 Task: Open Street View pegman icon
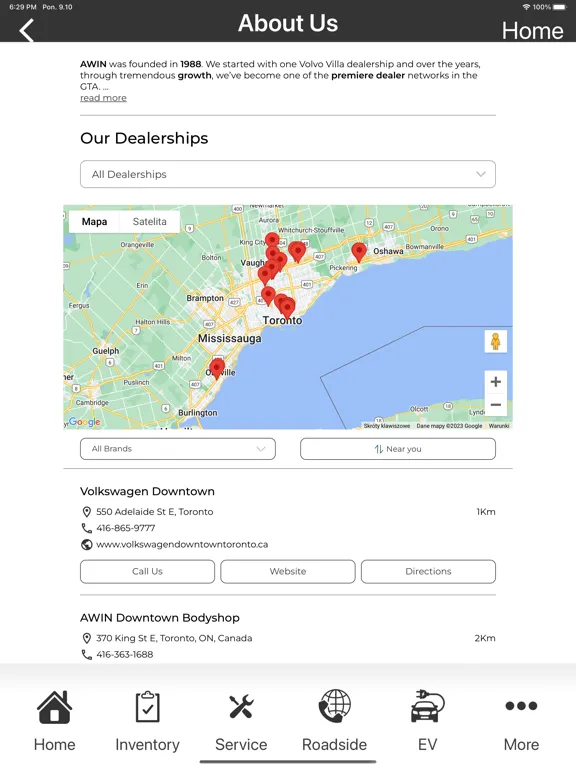[x=496, y=341]
